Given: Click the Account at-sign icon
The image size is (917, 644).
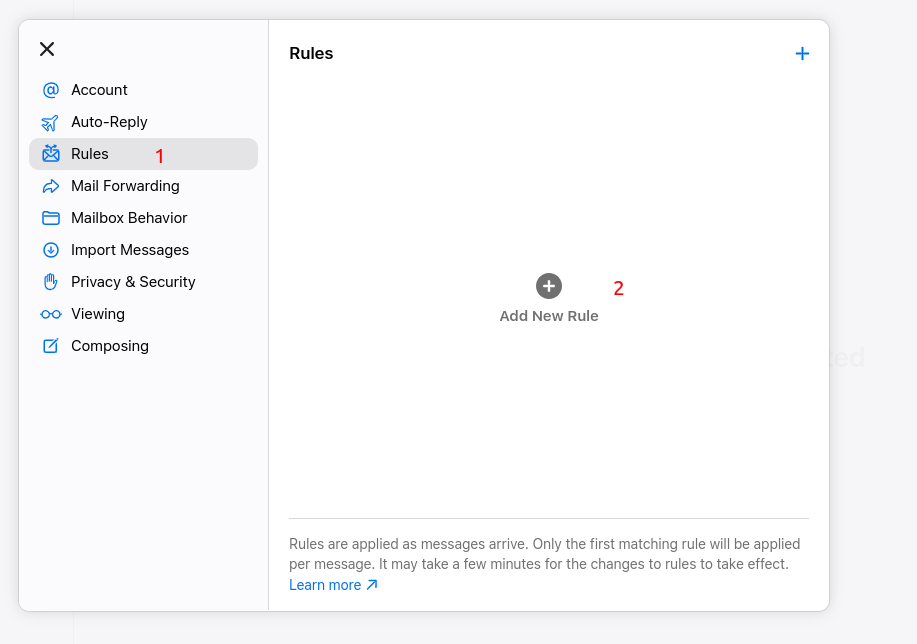Looking at the screenshot, I should pyautogui.click(x=51, y=90).
